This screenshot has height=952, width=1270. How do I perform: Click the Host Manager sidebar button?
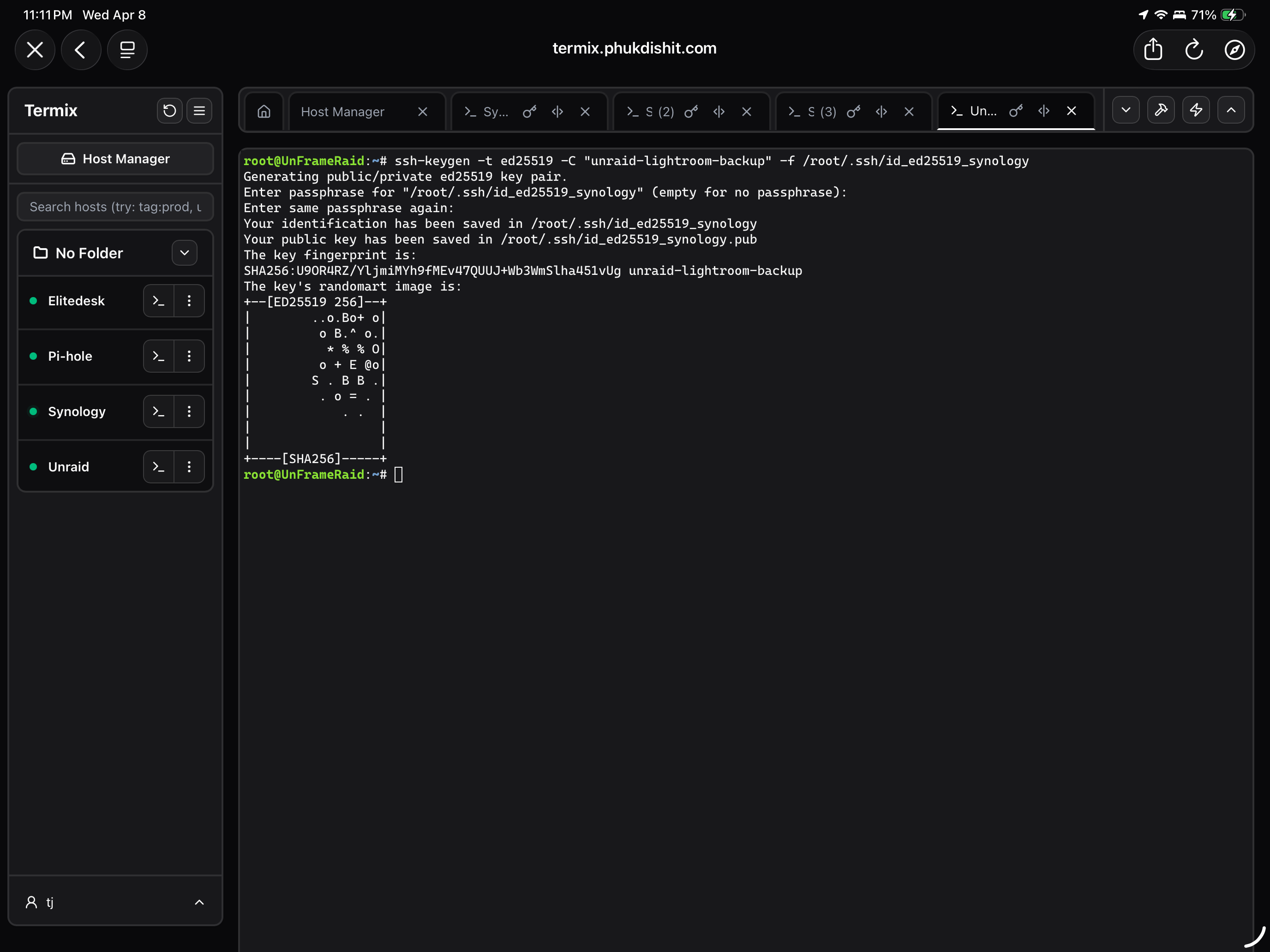[115, 159]
